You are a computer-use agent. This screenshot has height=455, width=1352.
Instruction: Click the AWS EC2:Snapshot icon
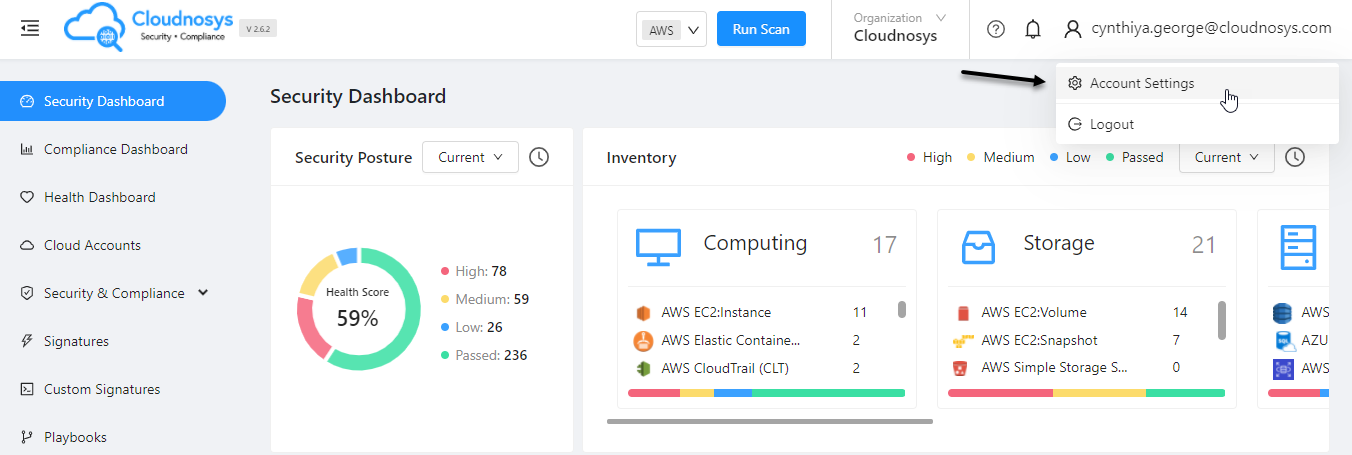click(963, 341)
